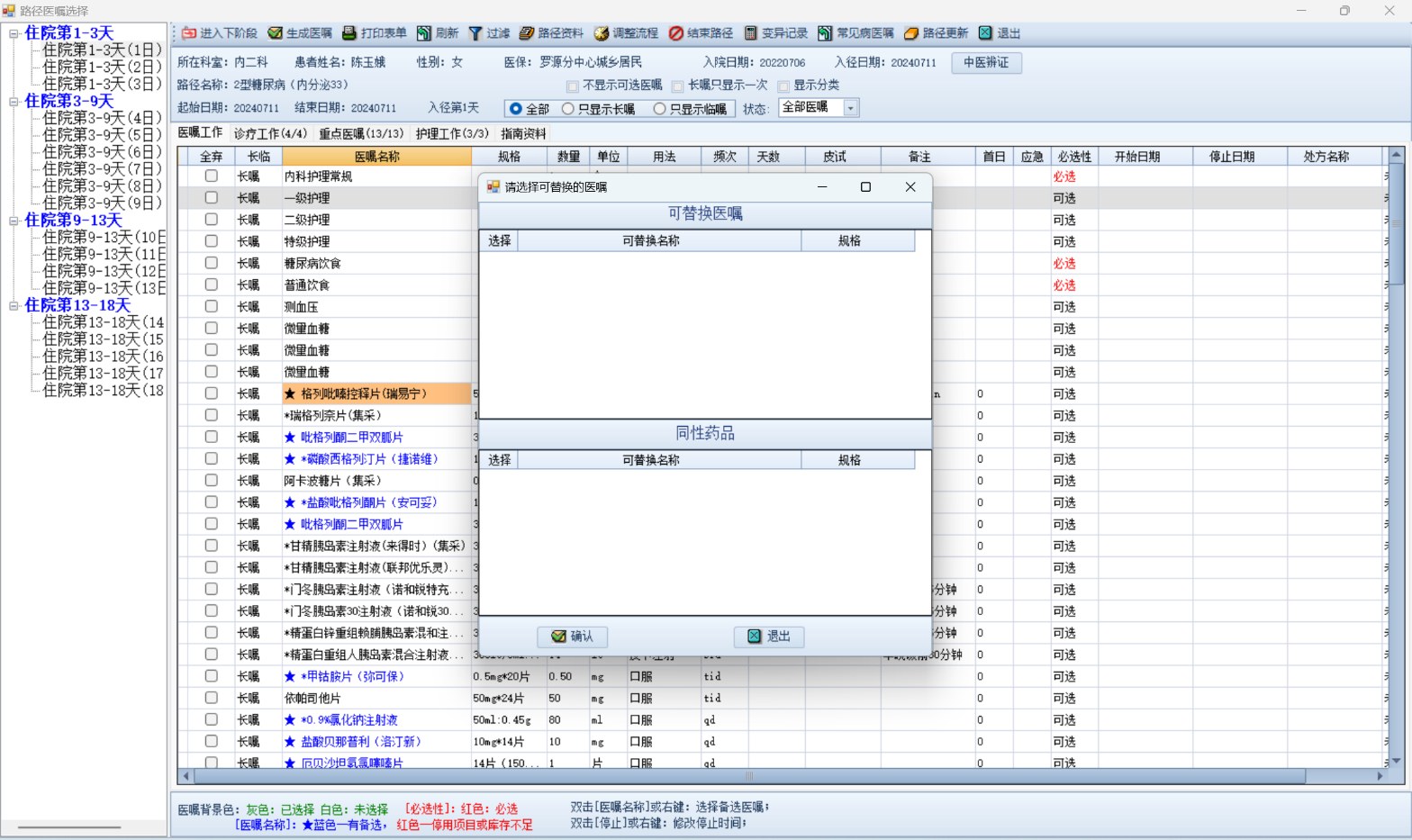This screenshot has height=840, width=1412.
Task: Click the 常见病医嘱 toolbar icon
Action: [x=825, y=33]
